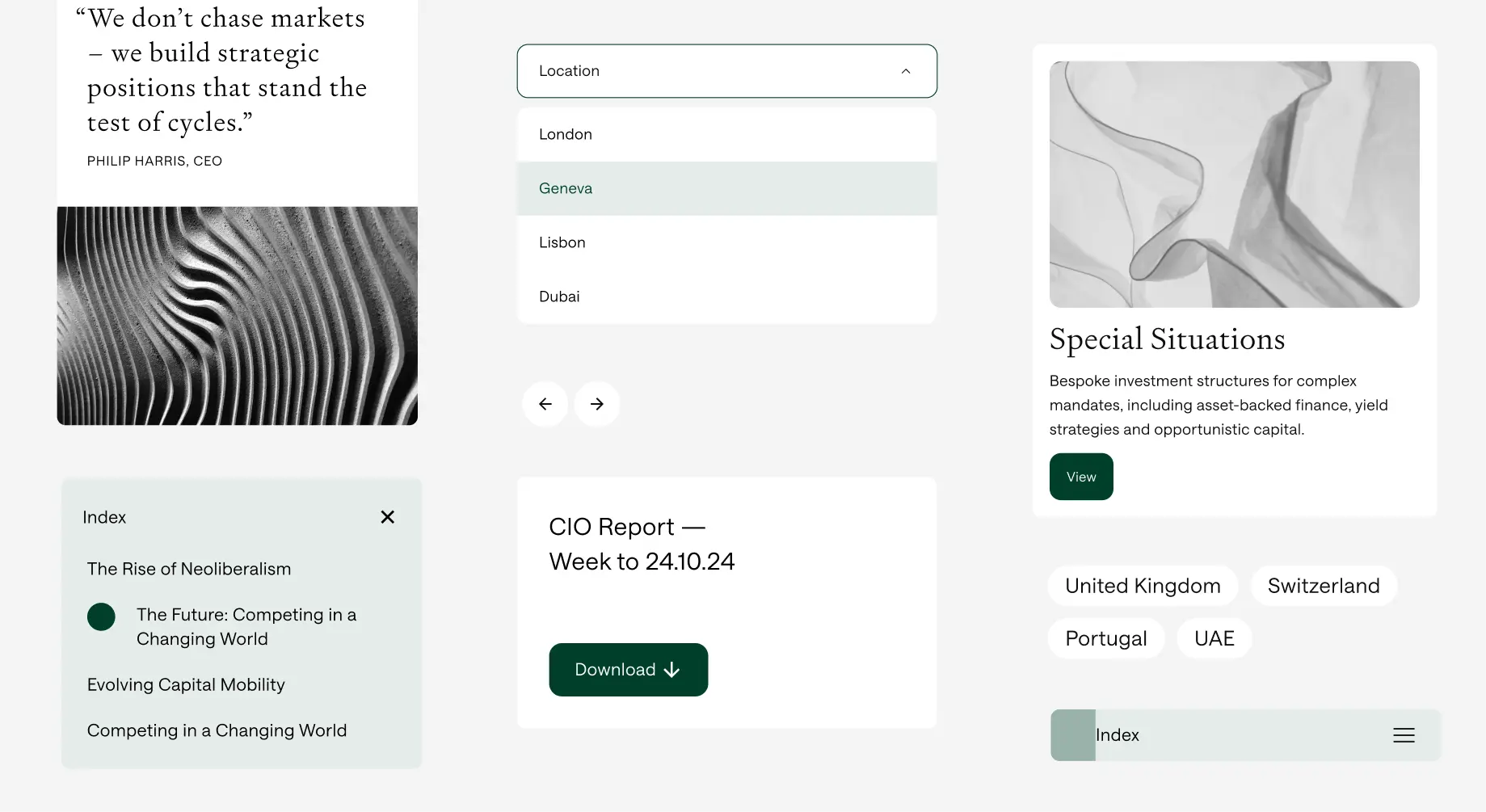Click the previous arrow button
Image resolution: width=1486 pixels, height=812 pixels.
pyautogui.click(x=545, y=404)
